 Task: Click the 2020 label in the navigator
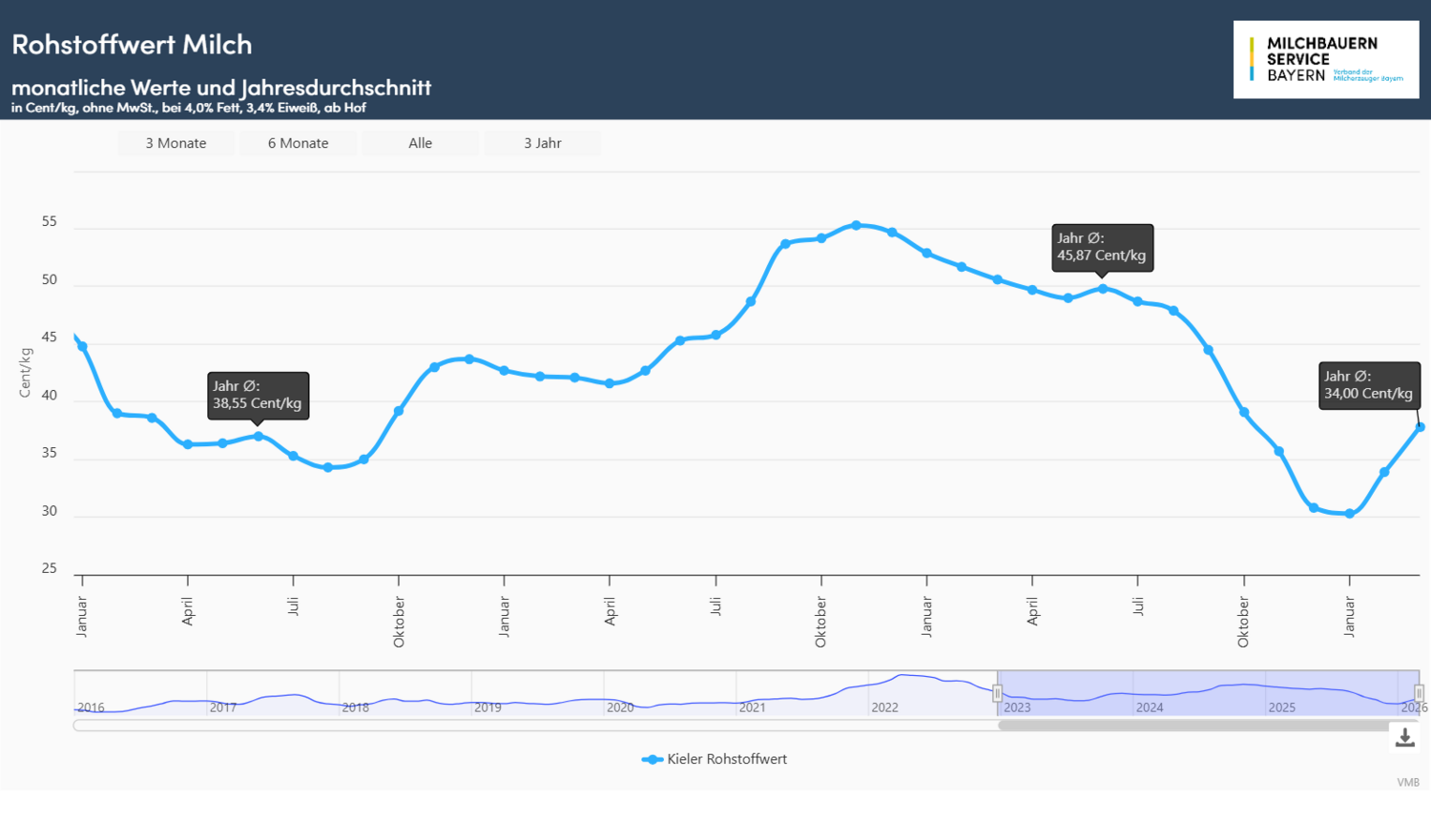point(620,707)
